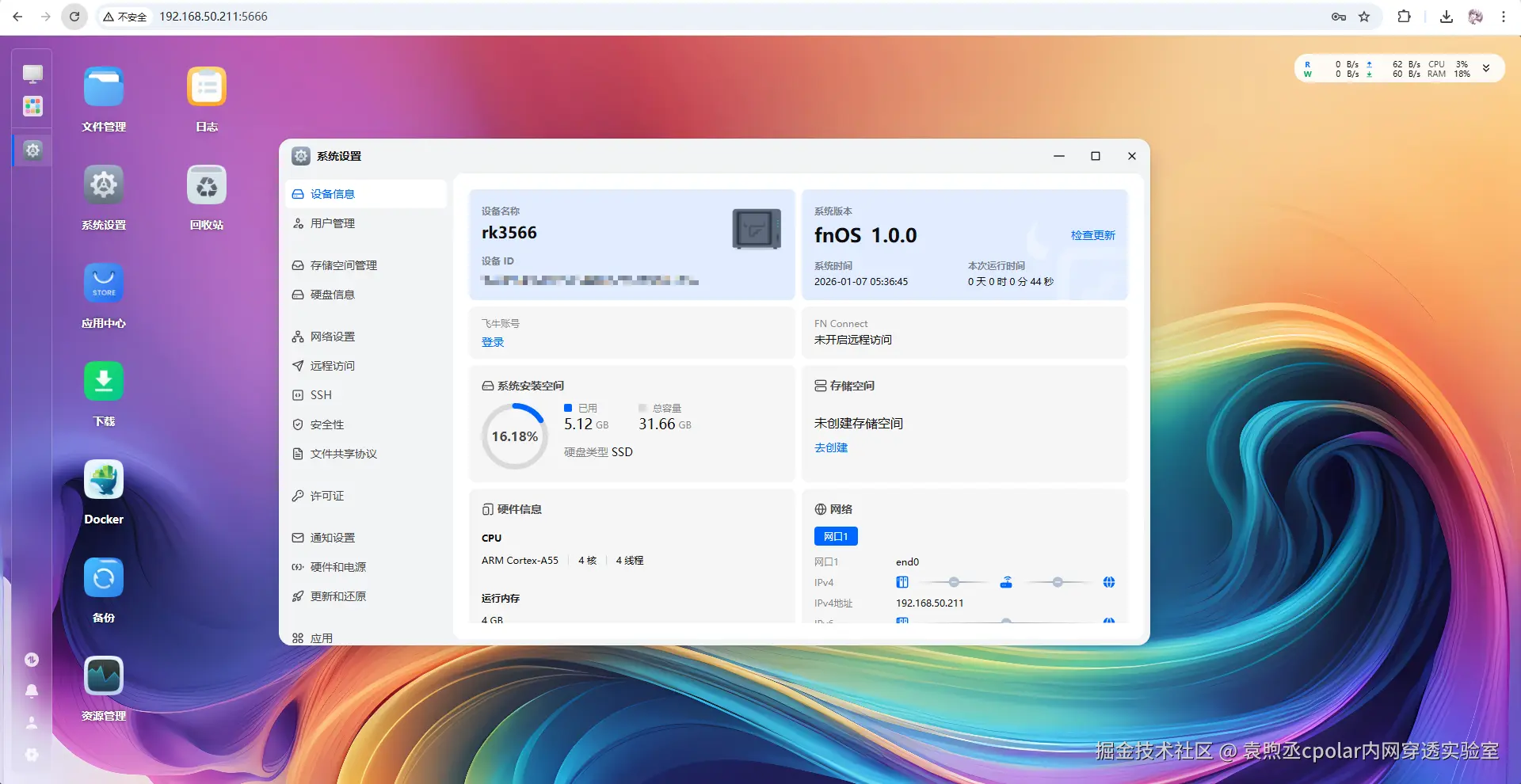Image resolution: width=1521 pixels, height=784 pixels.
Task: Open 通知设置 in sidebar
Action: pyautogui.click(x=366, y=538)
